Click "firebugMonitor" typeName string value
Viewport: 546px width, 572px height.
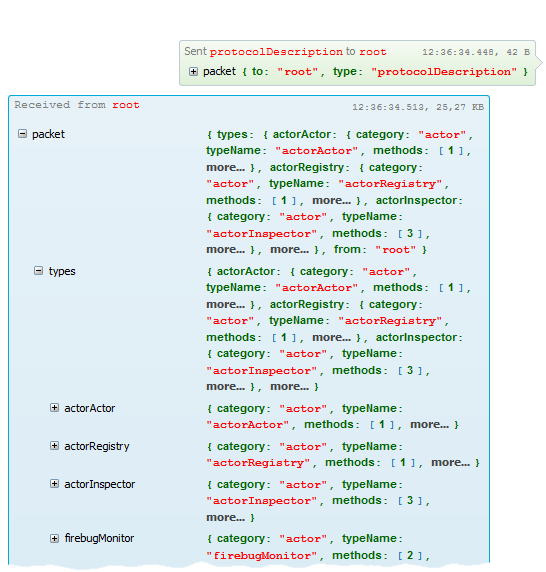click(261, 556)
